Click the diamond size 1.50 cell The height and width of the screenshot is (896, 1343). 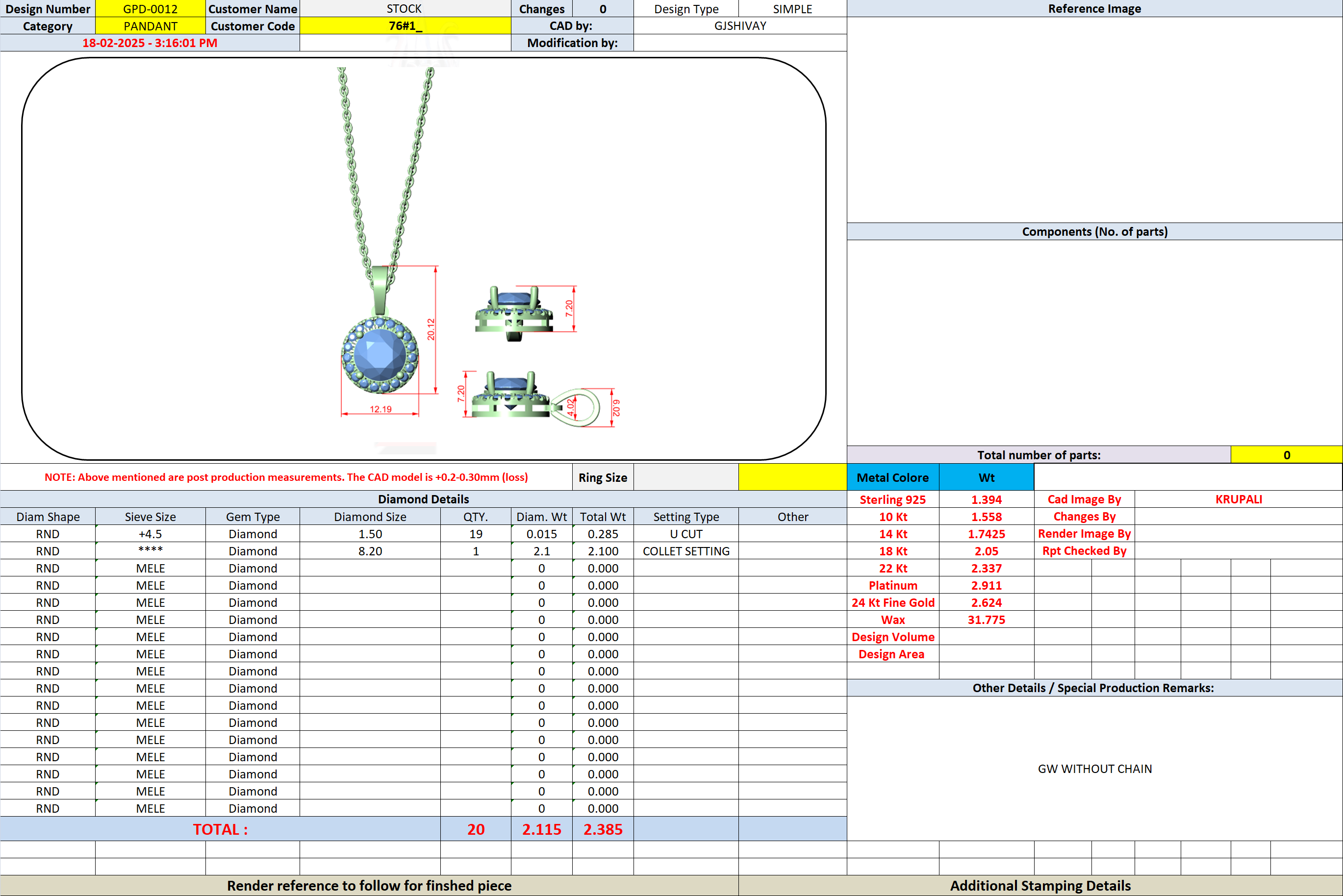click(370, 534)
